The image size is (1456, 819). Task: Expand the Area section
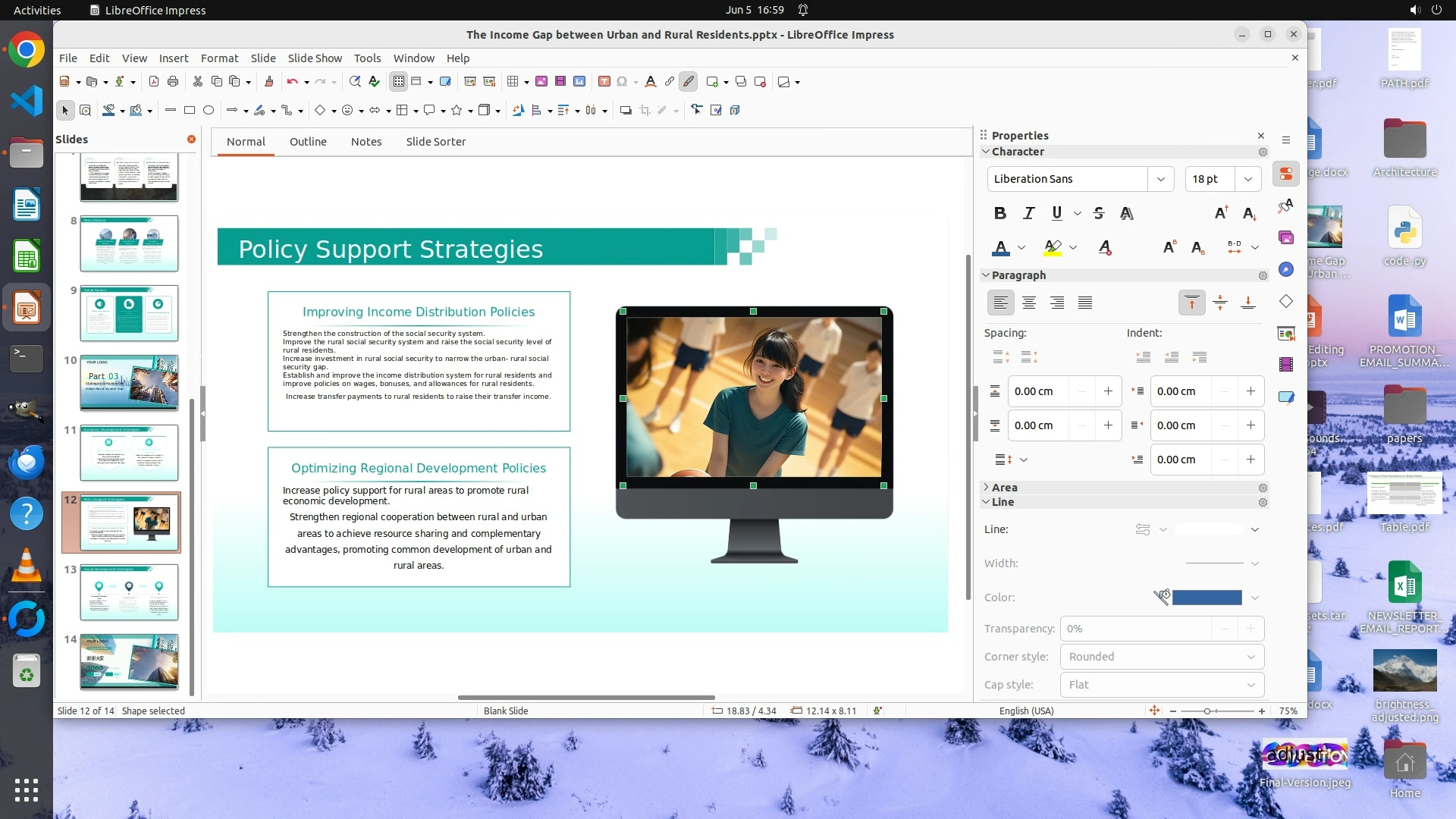tap(1004, 488)
